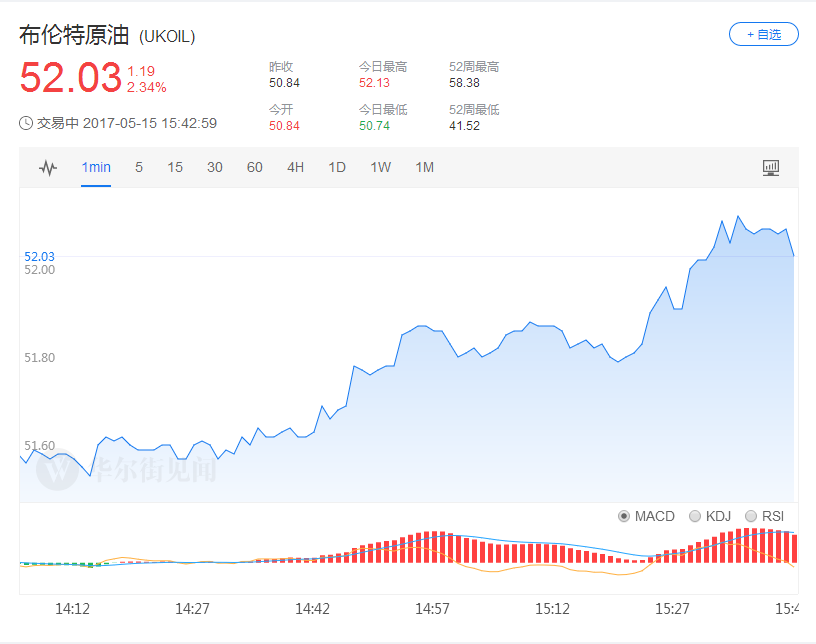This screenshot has height=644, width=816.
Task: Click the 52.00 price axis label
Action: click(40, 270)
